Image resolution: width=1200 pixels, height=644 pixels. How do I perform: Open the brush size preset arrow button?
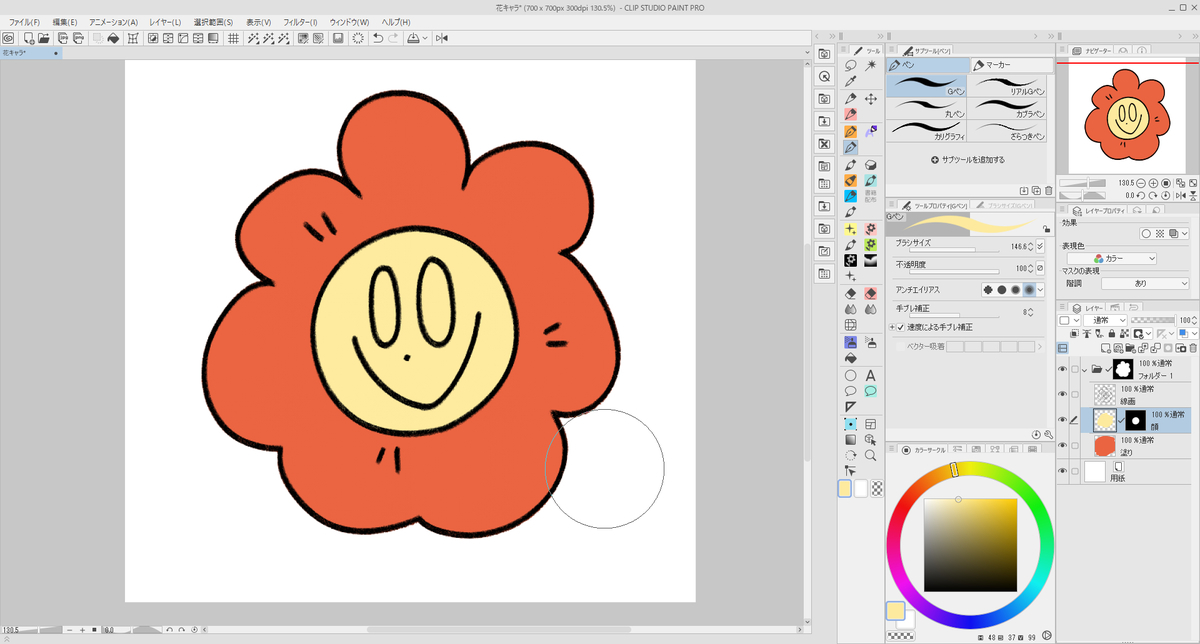tap(1040, 245)
